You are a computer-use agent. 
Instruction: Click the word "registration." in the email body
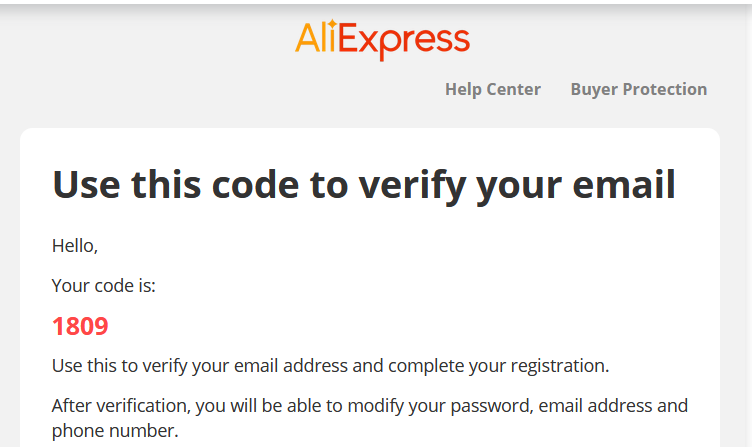[560, 366]
